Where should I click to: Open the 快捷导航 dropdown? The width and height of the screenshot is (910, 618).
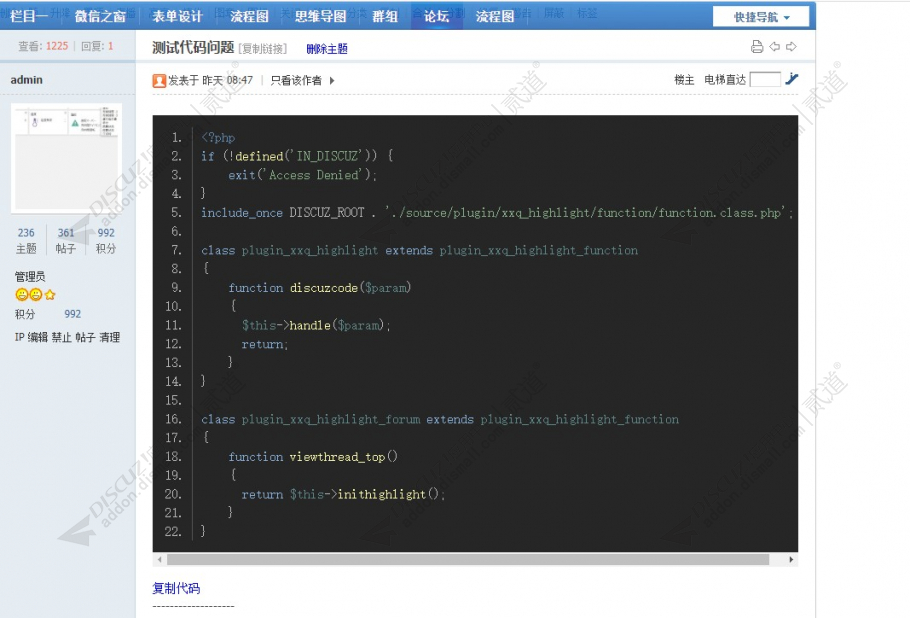coord(761,17)
